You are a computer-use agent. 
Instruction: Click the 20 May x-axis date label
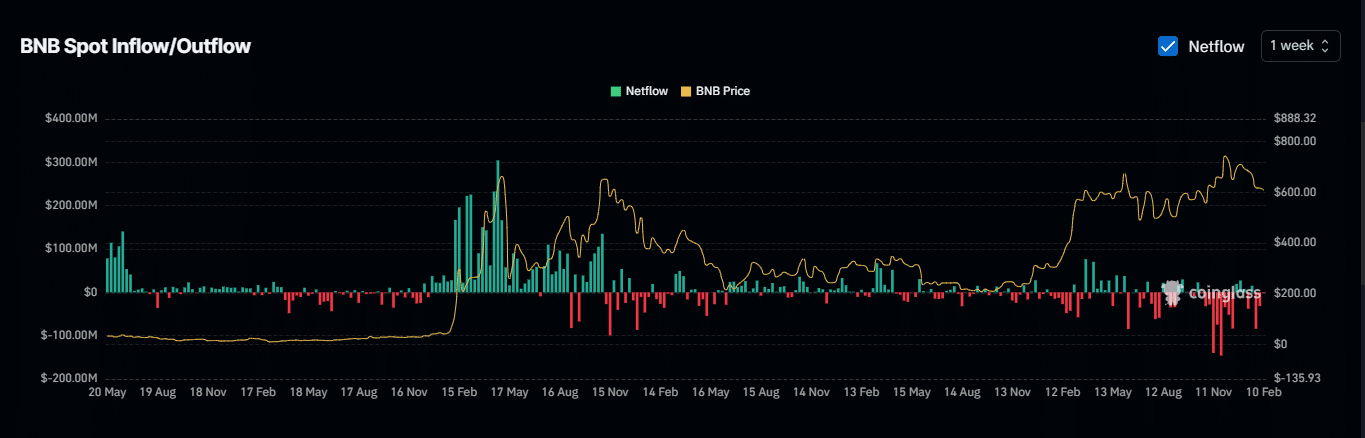click(x=107, y=393)
